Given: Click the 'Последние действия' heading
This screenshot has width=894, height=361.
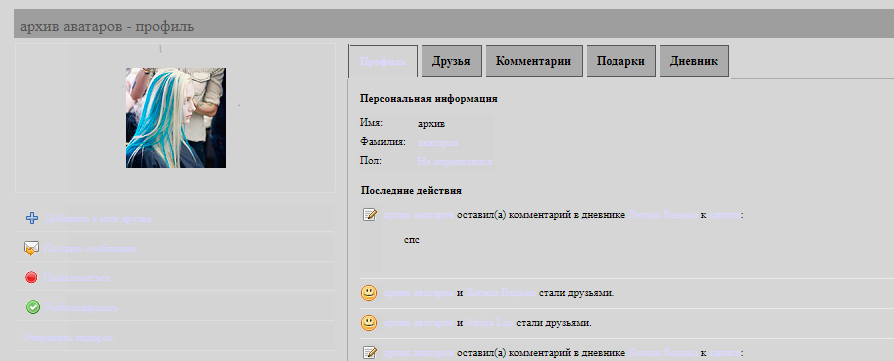Looking at the screenshot, I should coord(411,190).
